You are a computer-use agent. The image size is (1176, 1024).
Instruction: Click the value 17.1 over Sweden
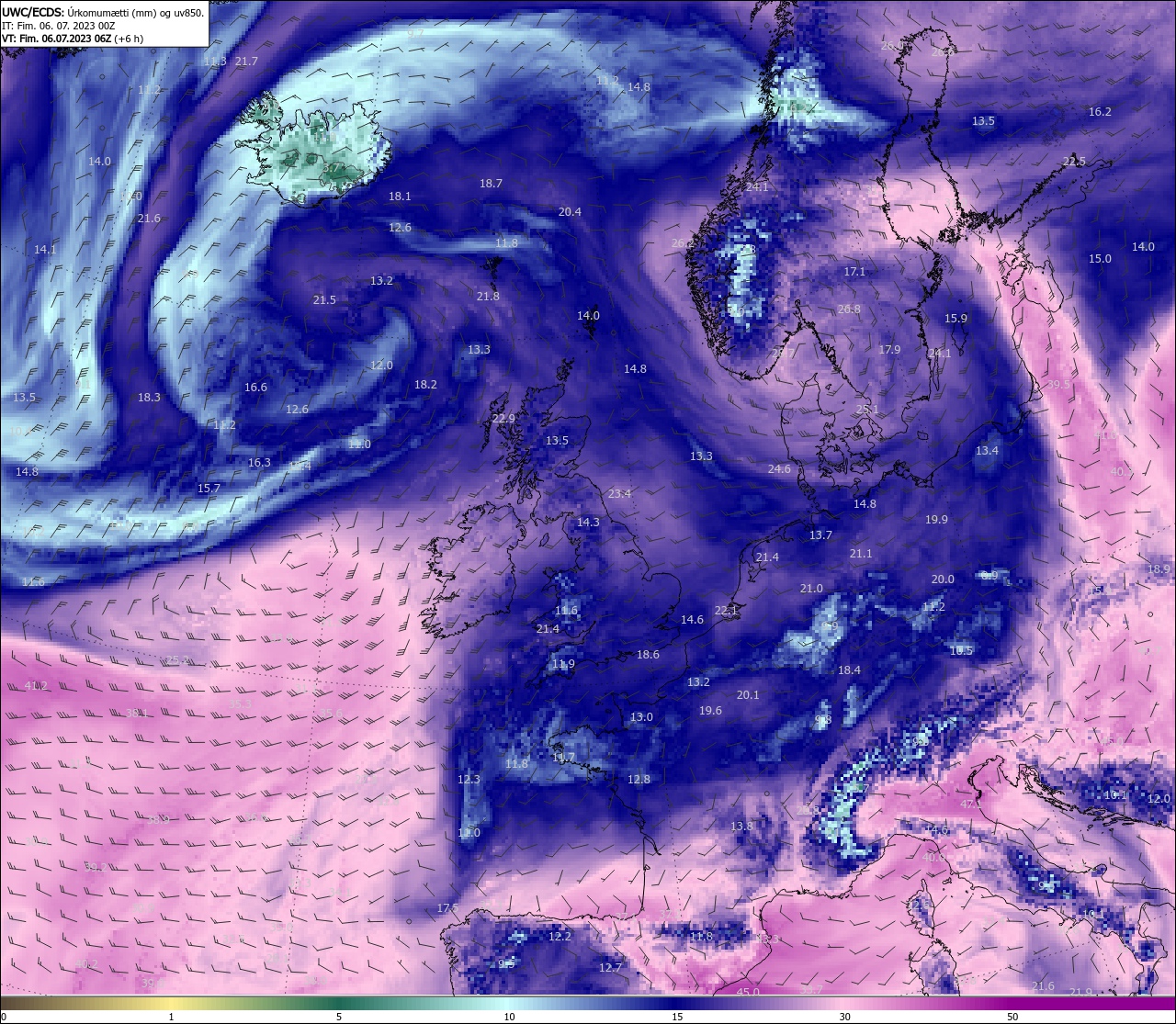click(x=854, y=272)
